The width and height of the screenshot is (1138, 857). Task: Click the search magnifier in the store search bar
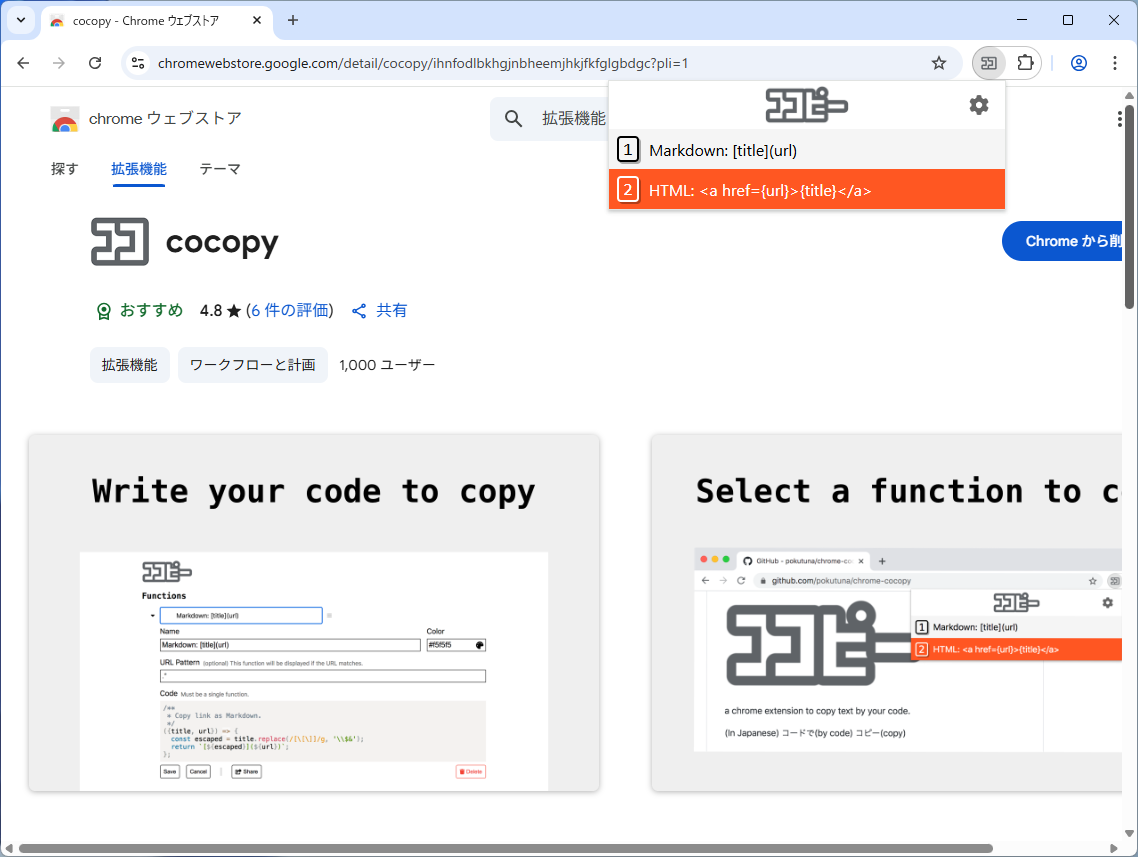pyautogui.click(x=512, y=118)
